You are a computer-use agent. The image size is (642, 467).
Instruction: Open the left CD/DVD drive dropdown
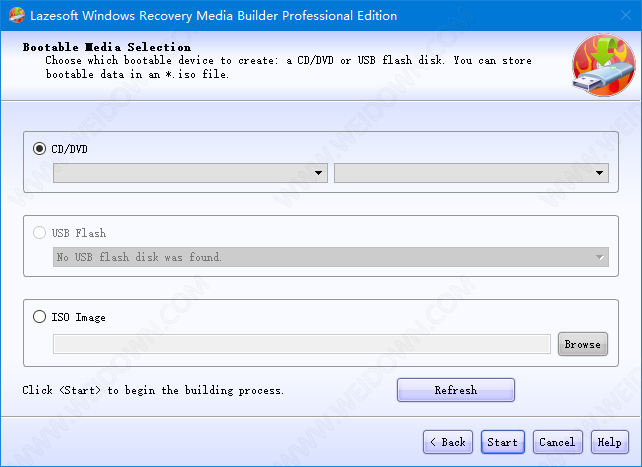tap(190, 173)
